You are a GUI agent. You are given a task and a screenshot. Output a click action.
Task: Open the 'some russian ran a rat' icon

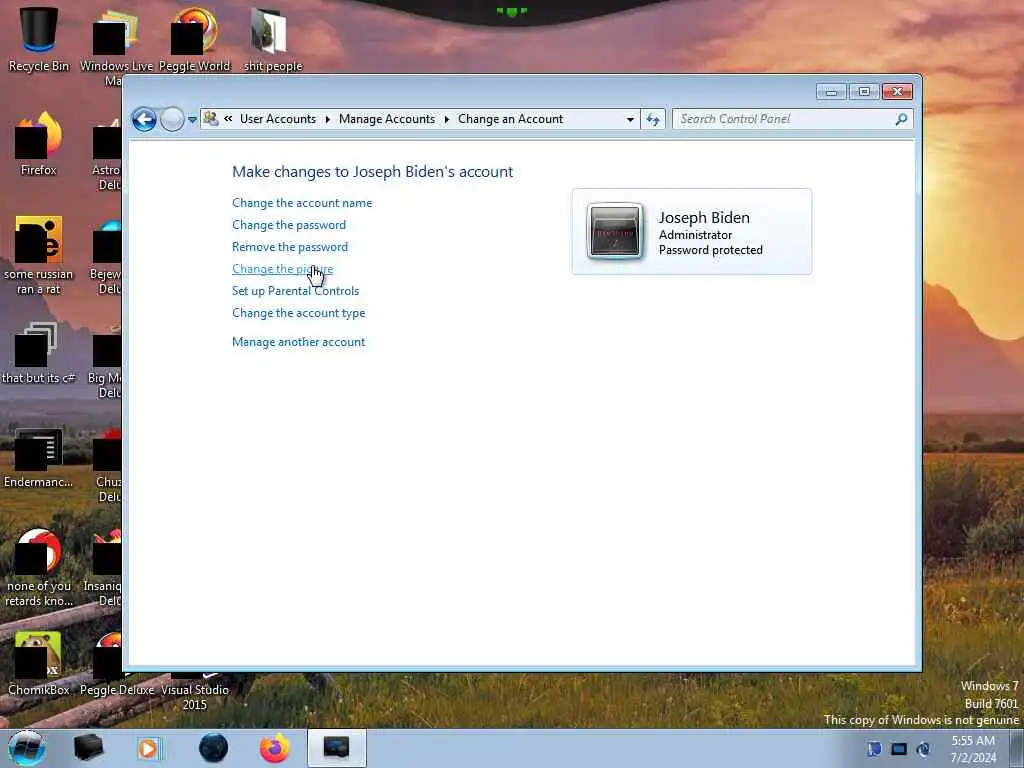[x=39, y=255]
